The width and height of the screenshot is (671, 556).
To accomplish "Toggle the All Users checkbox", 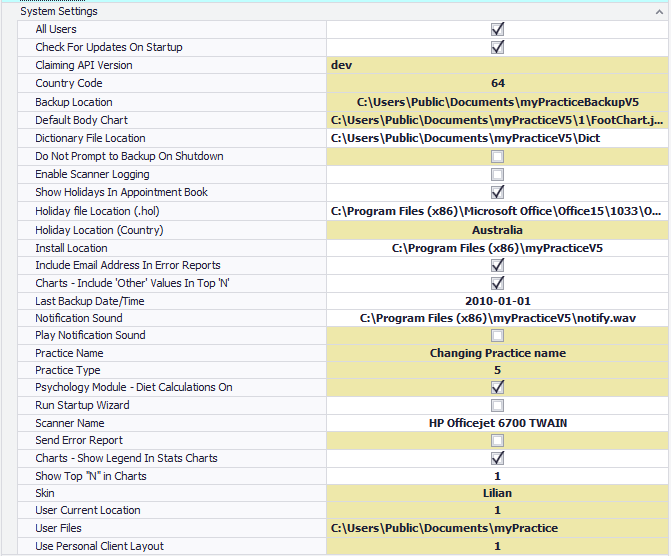I will pyautogui.click(x=497, y=29).
